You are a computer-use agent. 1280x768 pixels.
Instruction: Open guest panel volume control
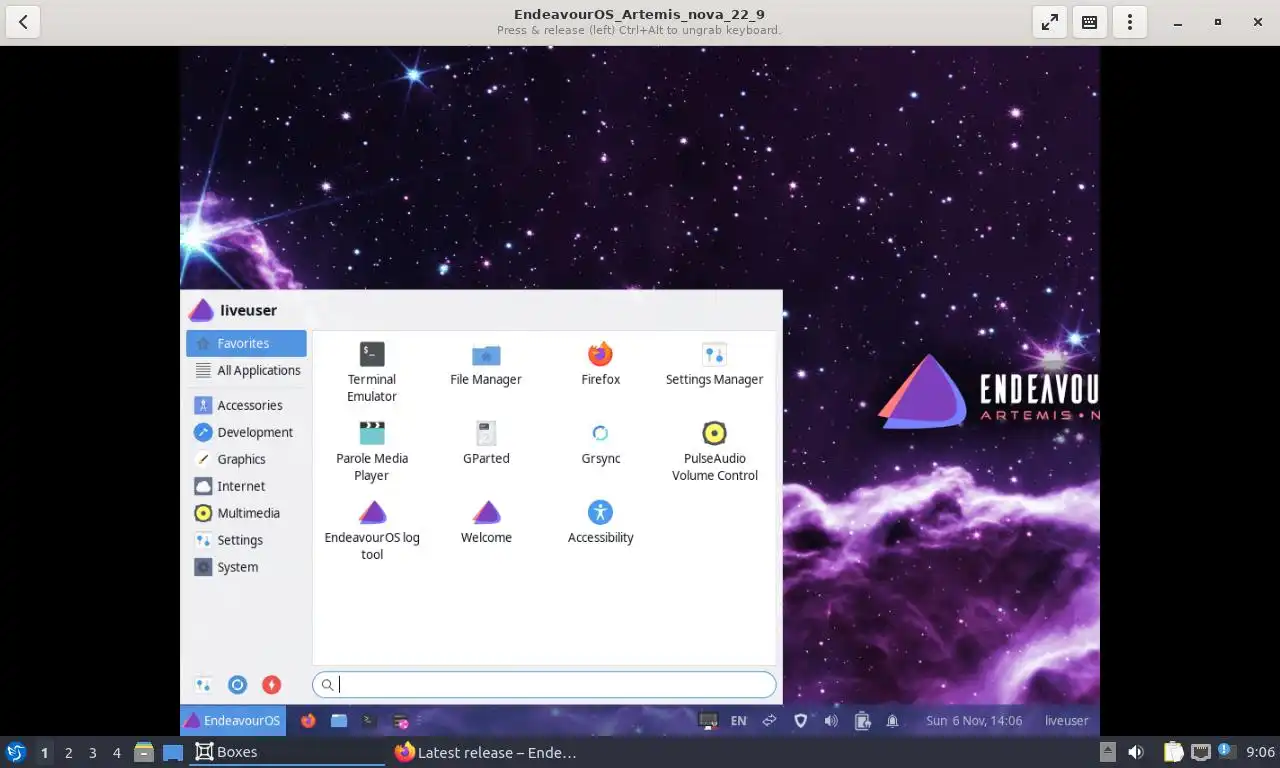click(x=831, y=720)
